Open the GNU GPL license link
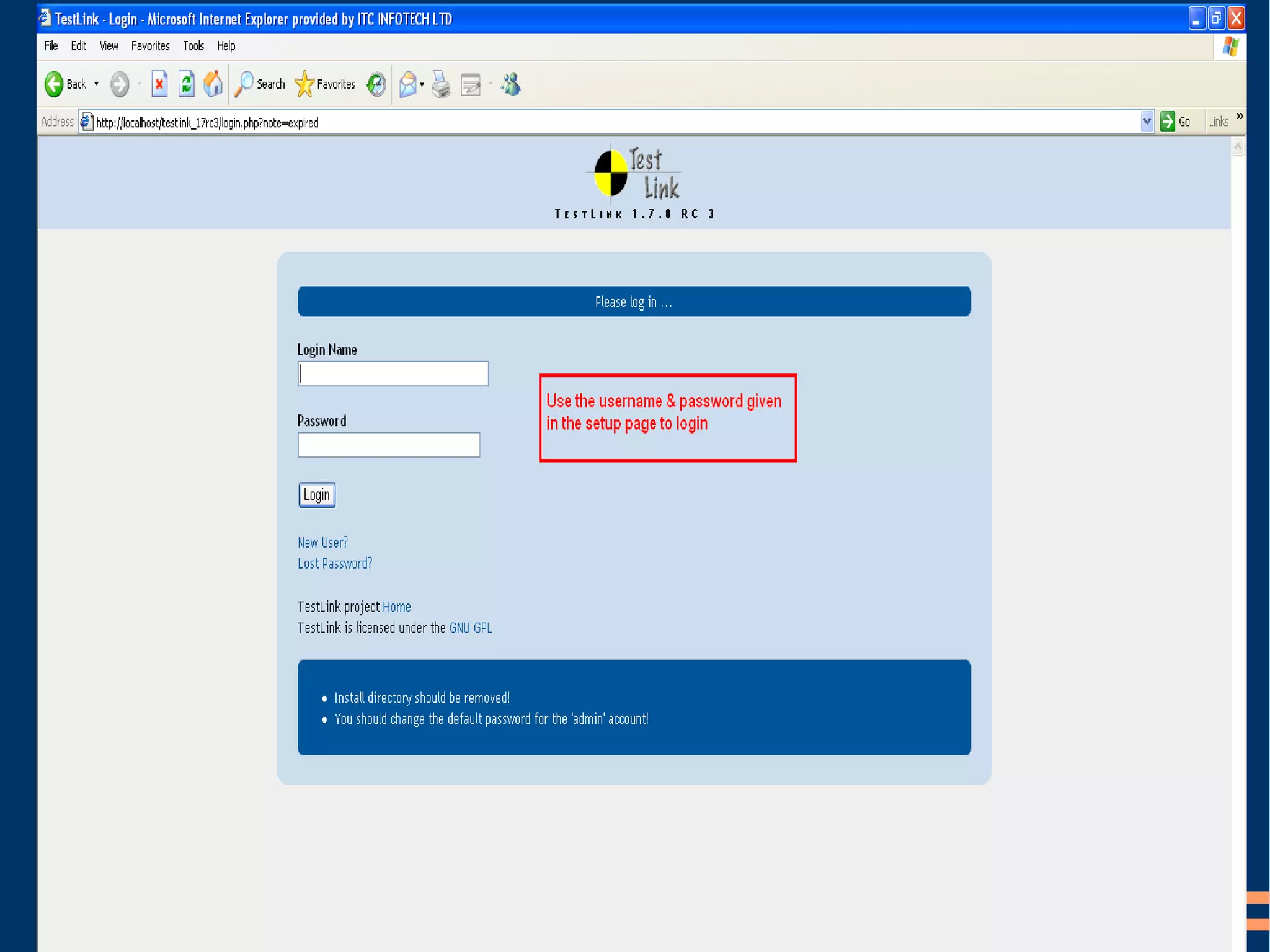Viewport: 1270px width, 952px height. click(x=470, y=628)
